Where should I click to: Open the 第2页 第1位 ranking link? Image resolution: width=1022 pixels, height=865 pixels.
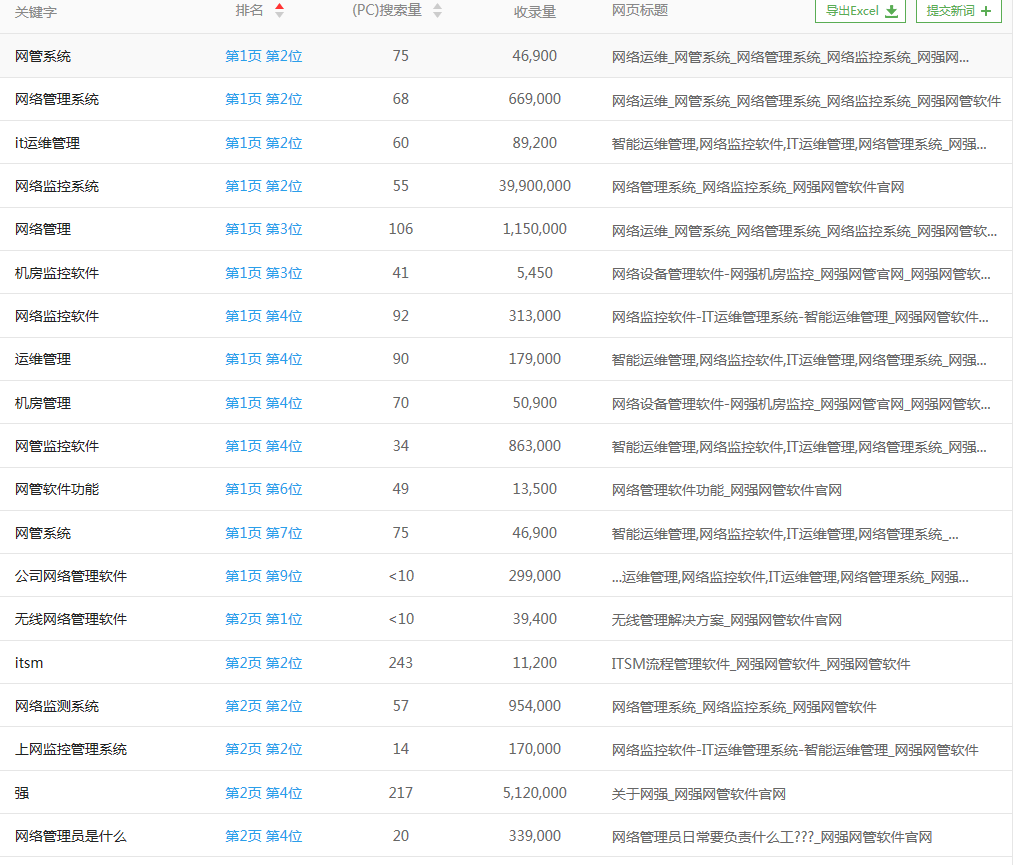263,619
